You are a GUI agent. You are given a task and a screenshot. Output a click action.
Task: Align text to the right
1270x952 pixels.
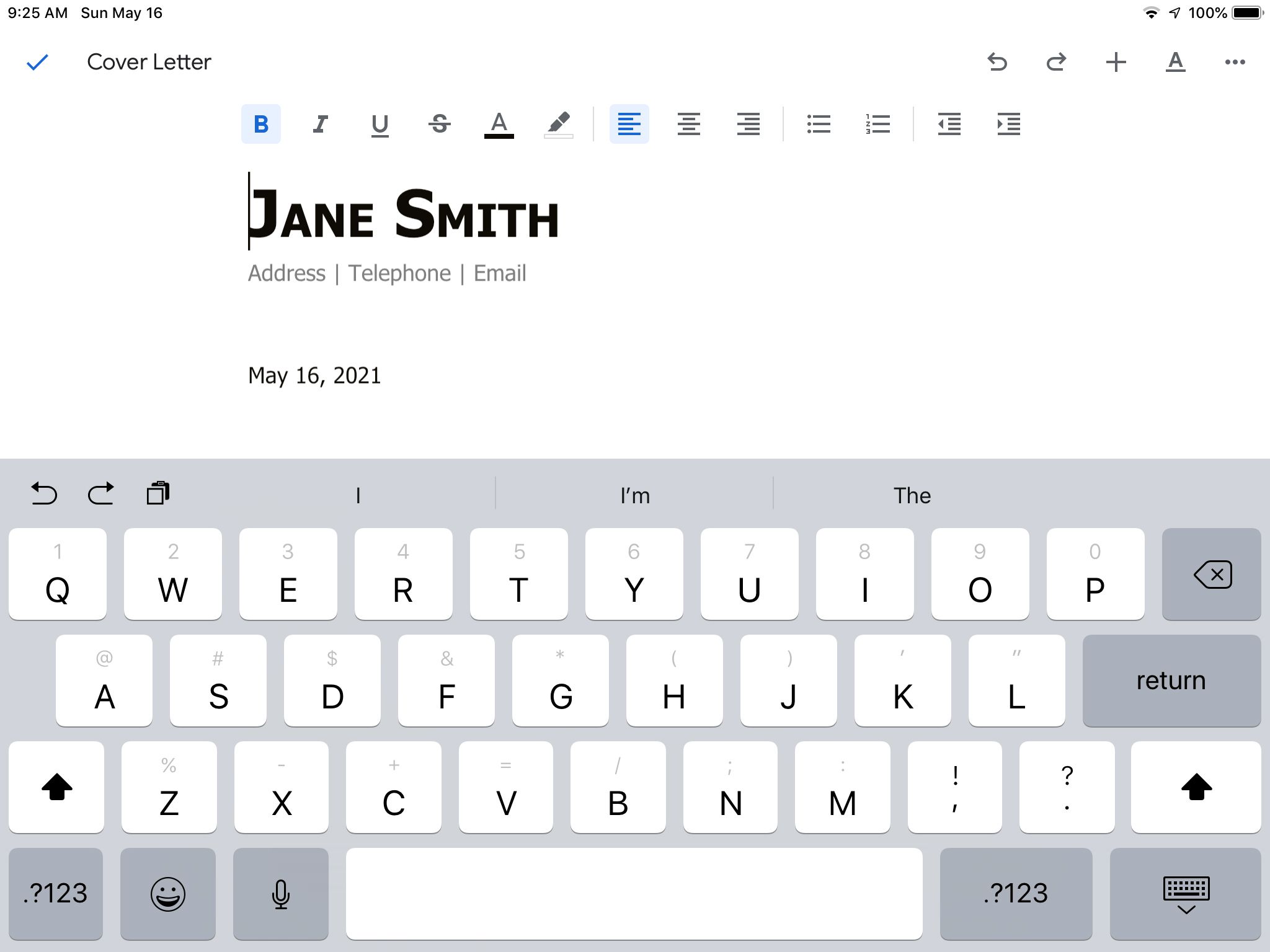(748, 124)
